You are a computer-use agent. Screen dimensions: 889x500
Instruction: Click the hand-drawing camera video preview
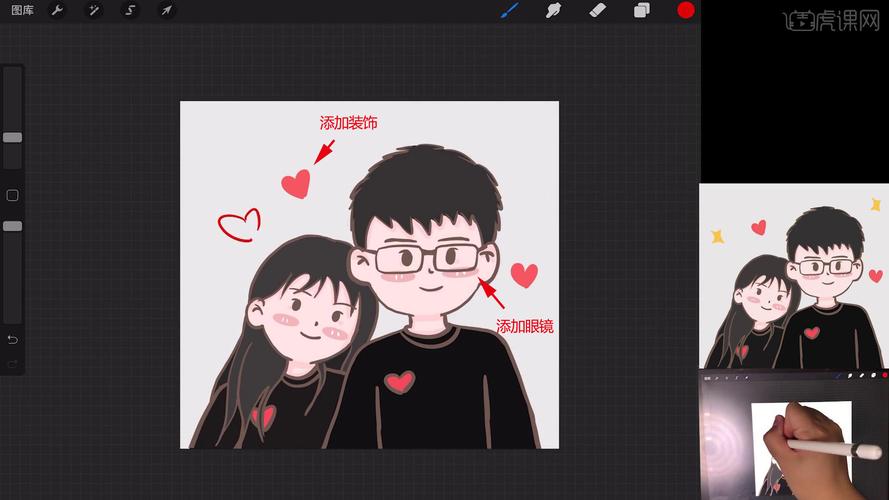pyautogui.click(x=794, y=435)
